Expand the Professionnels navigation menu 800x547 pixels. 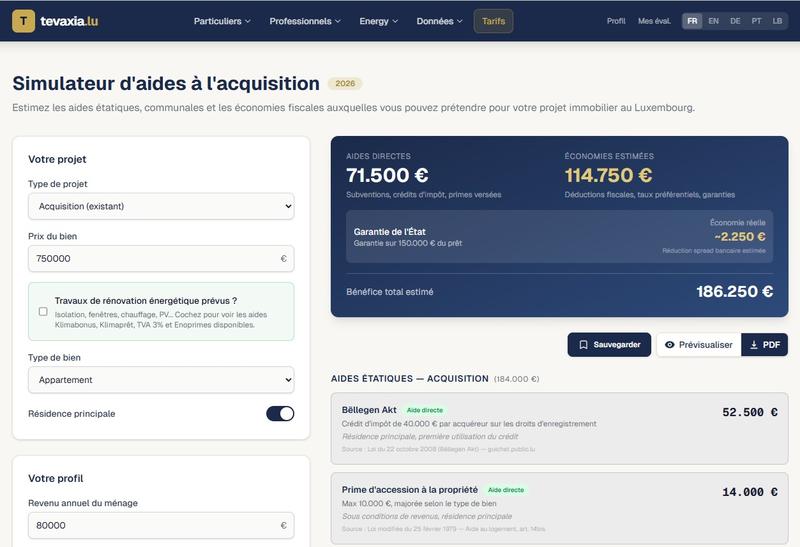(305, 21)
